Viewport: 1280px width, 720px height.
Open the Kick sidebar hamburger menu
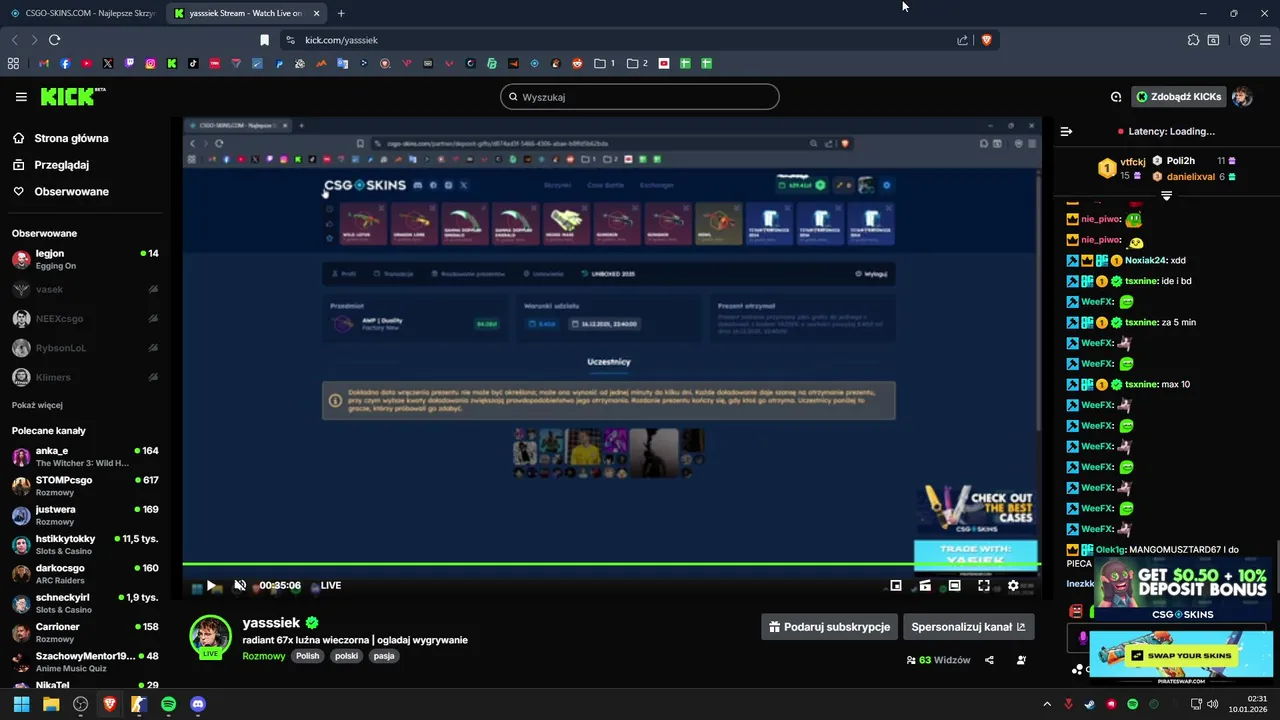(x=21, y=97)
